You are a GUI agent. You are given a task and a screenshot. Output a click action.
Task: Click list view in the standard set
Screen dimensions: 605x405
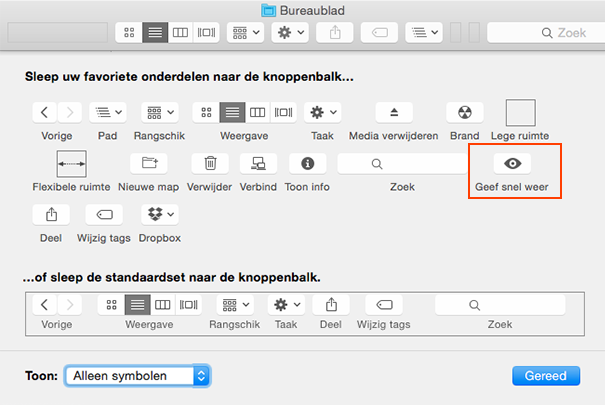[x=137, y=305]
